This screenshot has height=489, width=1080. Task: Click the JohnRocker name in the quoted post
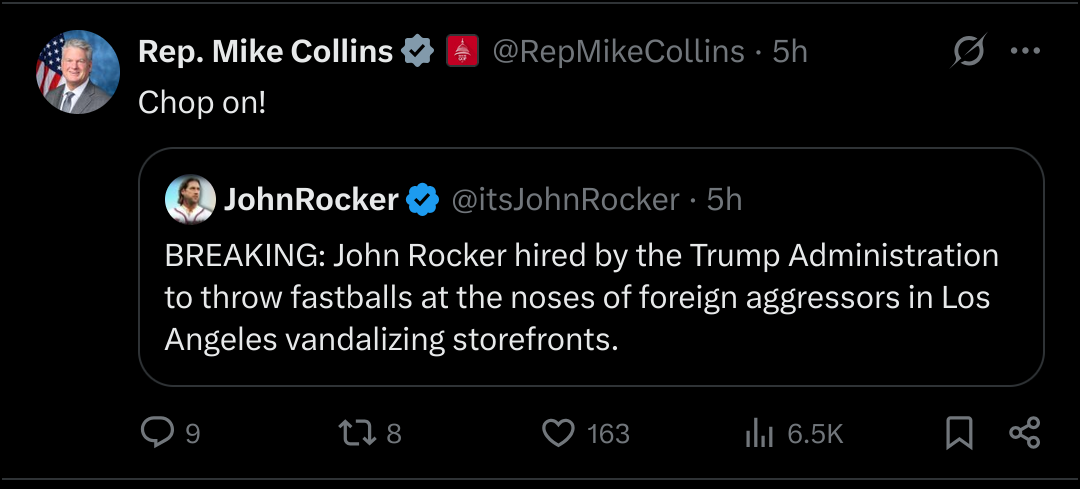(x=311, y=200)
